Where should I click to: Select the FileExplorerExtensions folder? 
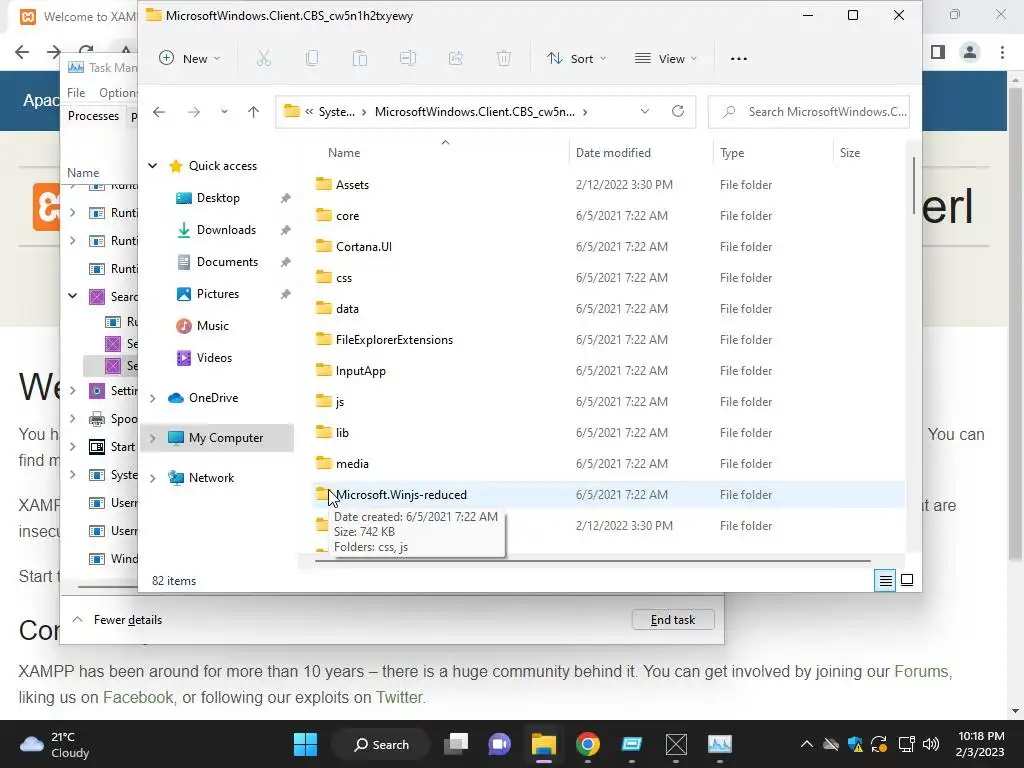[x=394, y=340]
